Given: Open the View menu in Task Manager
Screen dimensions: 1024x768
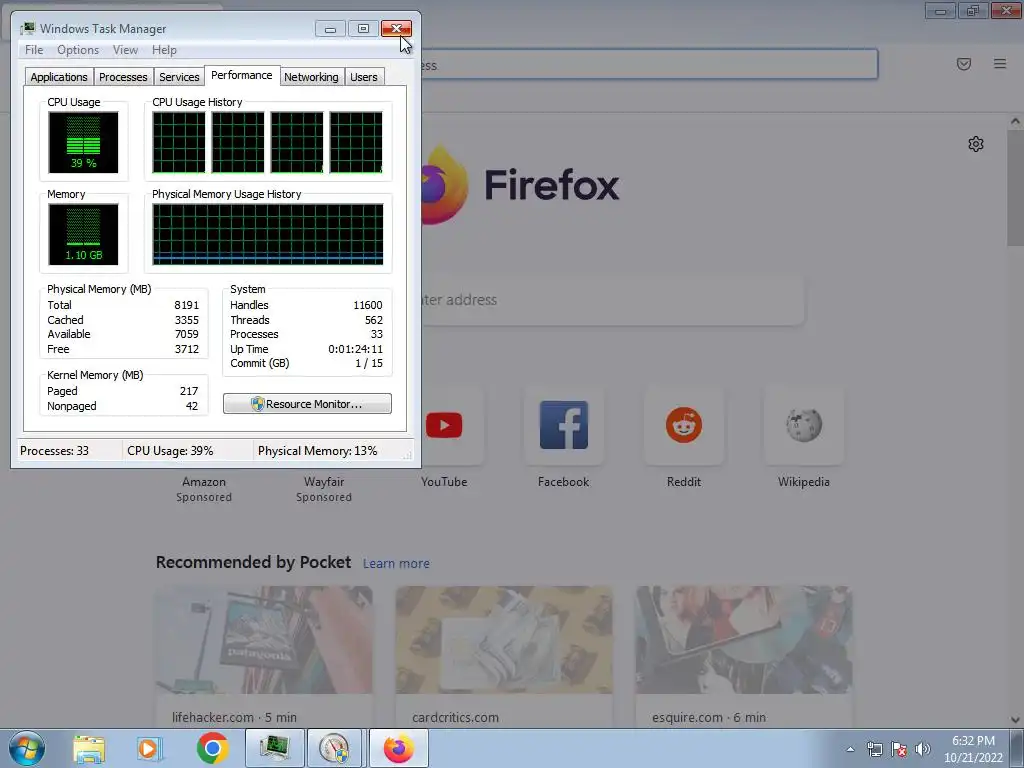Looking at the screenshot, I should pos(125,50).
